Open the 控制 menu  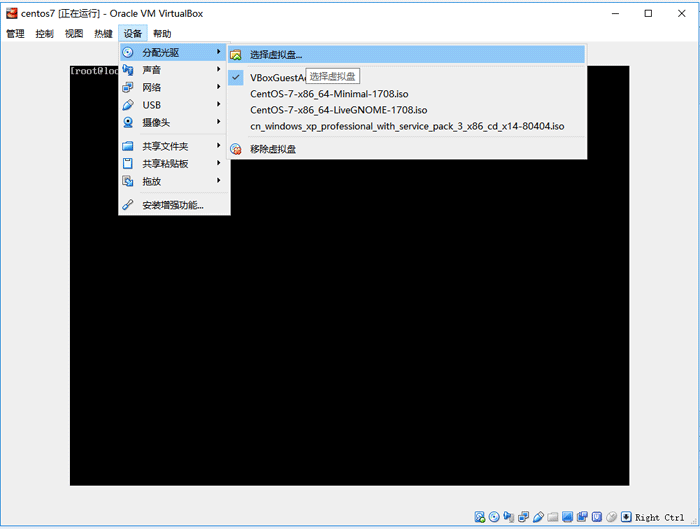point(45,33)
